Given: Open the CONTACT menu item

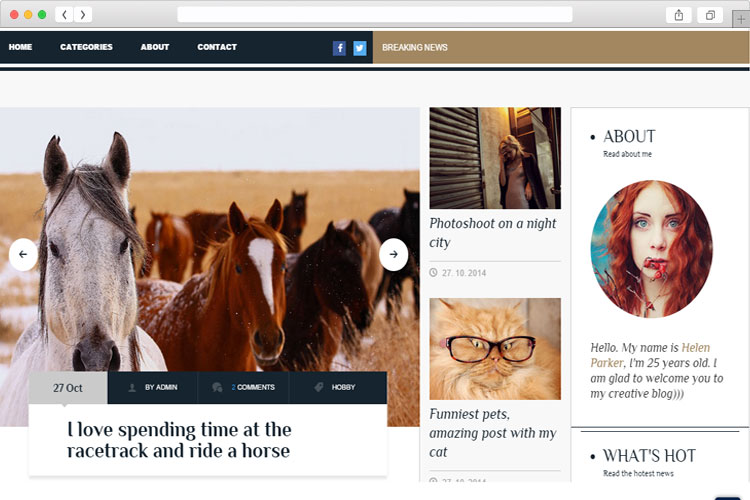Looking at the screenshot, I should coord(217,47).
